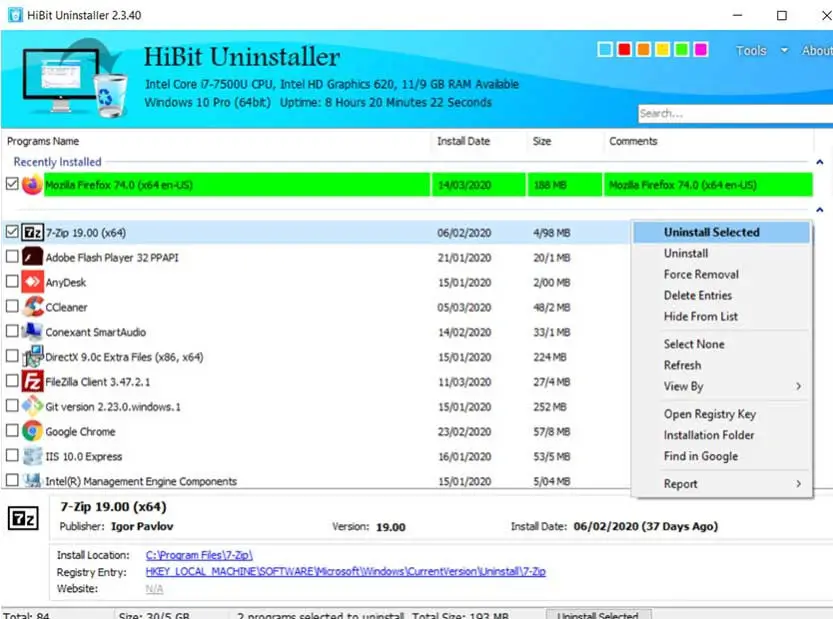Uncheck the Mozilla Firefox 74.0 checkbox
833x619 pixels.
pyautogui.click(x=12, y=184)
